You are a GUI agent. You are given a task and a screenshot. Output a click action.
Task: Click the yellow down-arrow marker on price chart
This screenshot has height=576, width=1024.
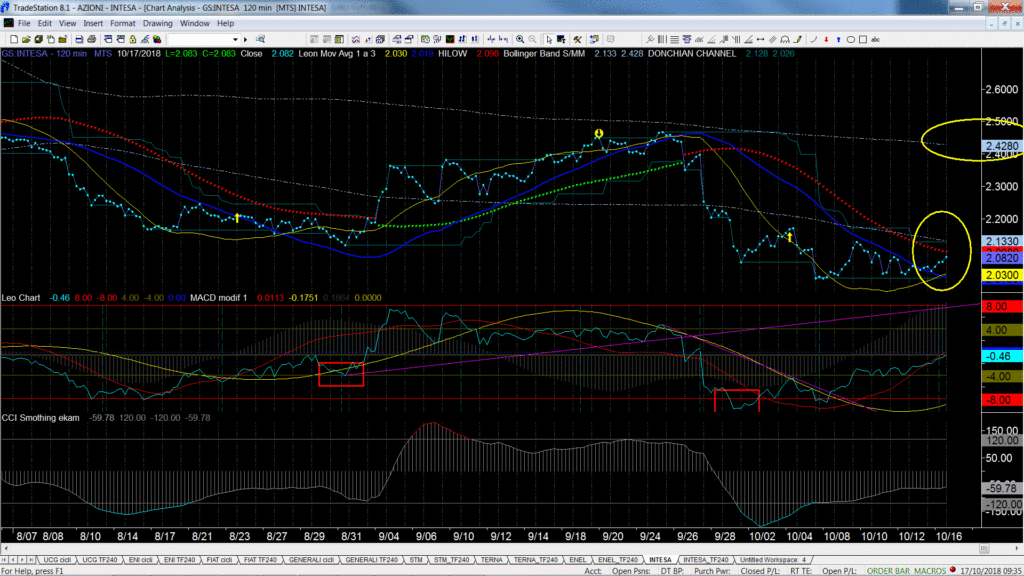598,134
